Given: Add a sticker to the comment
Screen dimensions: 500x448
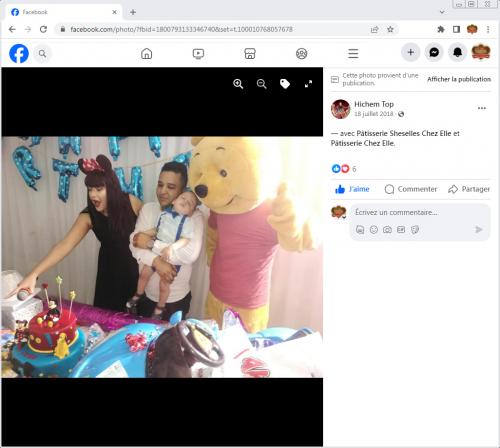Looking at the screenshot, I should pos(415,229).
